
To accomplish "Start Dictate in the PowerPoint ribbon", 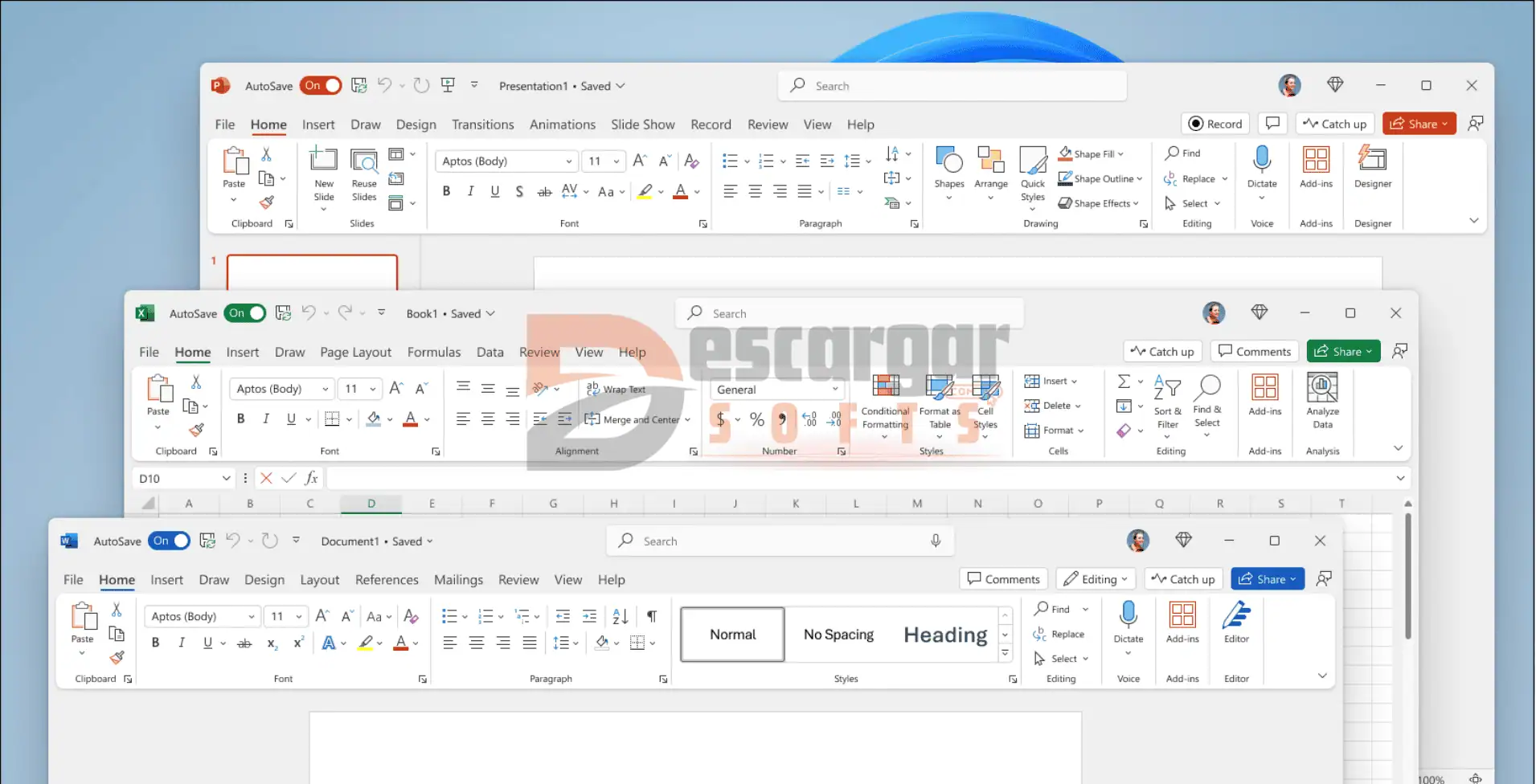I will 1262,172.
